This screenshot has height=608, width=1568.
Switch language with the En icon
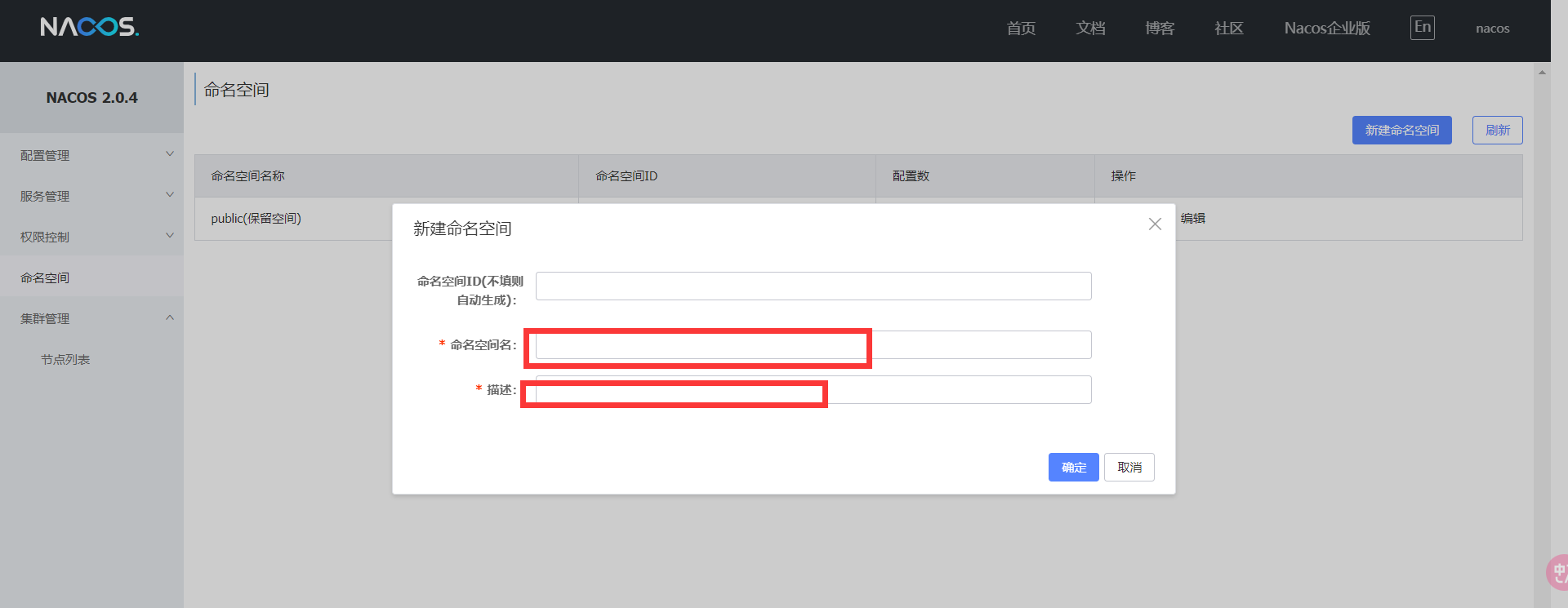1423,28
